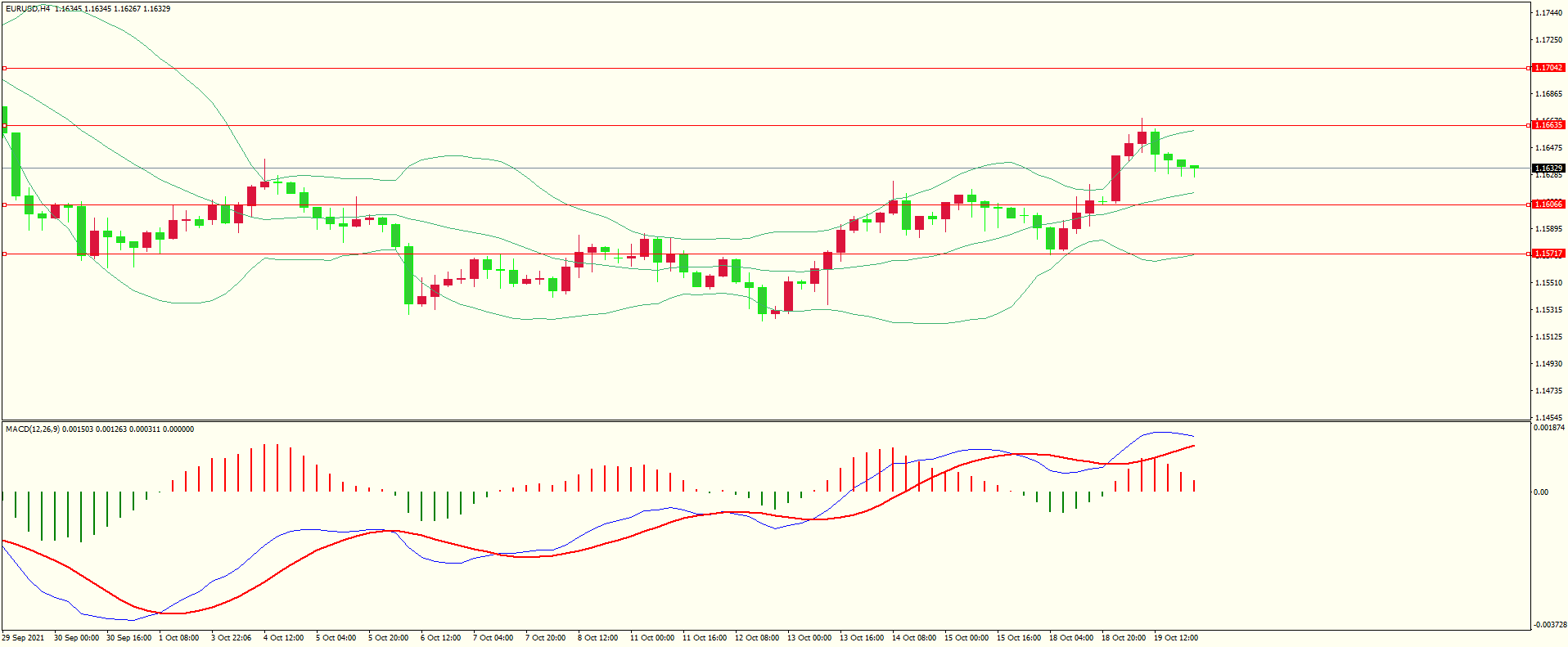Image resolution: width=1568 pixels, height=647 pixels.
Task: Click the left anchor of the 1.15717 line
Action: 4,254
